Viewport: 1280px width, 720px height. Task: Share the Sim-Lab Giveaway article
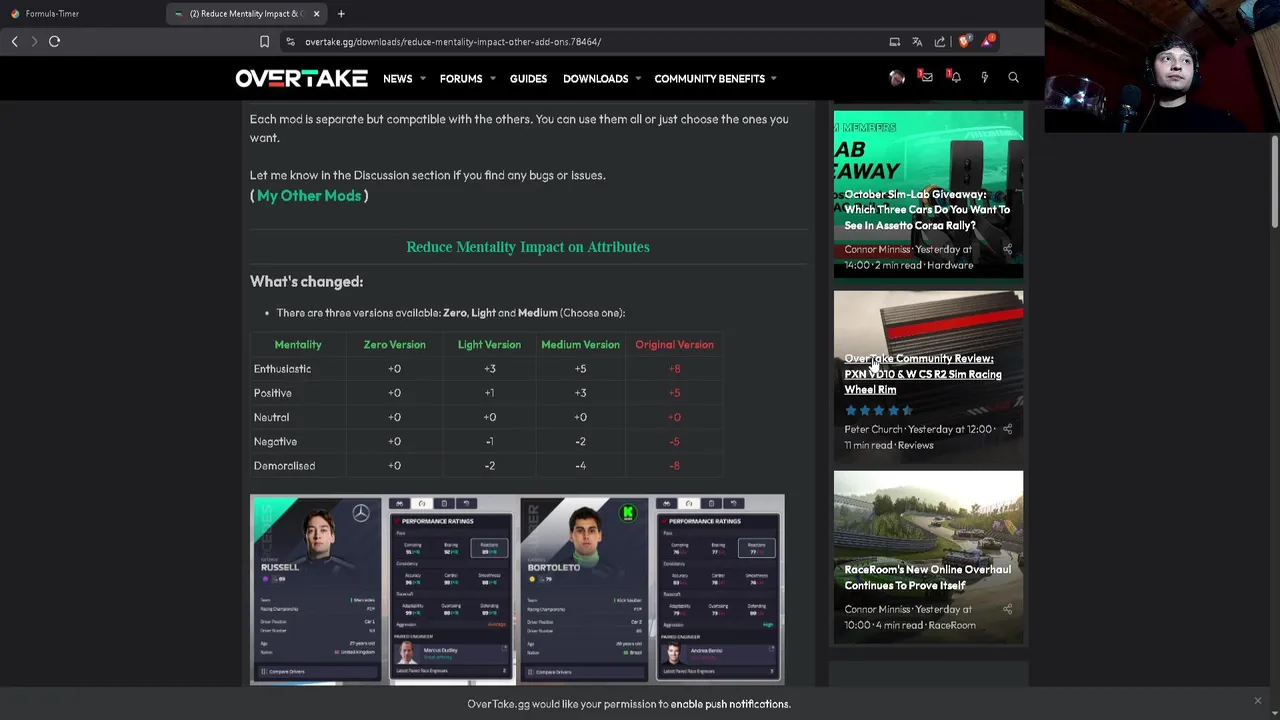coord(1007,249)
